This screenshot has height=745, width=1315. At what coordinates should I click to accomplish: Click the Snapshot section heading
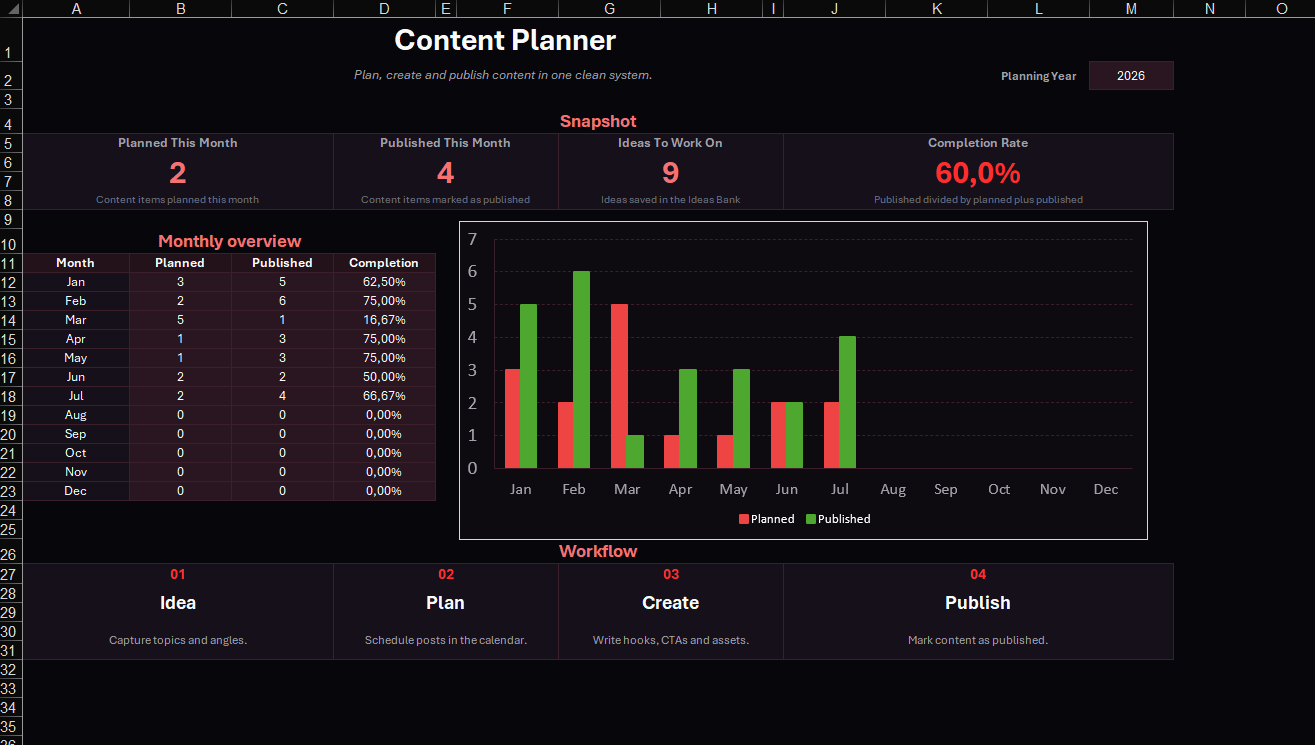tap(598, 121)
